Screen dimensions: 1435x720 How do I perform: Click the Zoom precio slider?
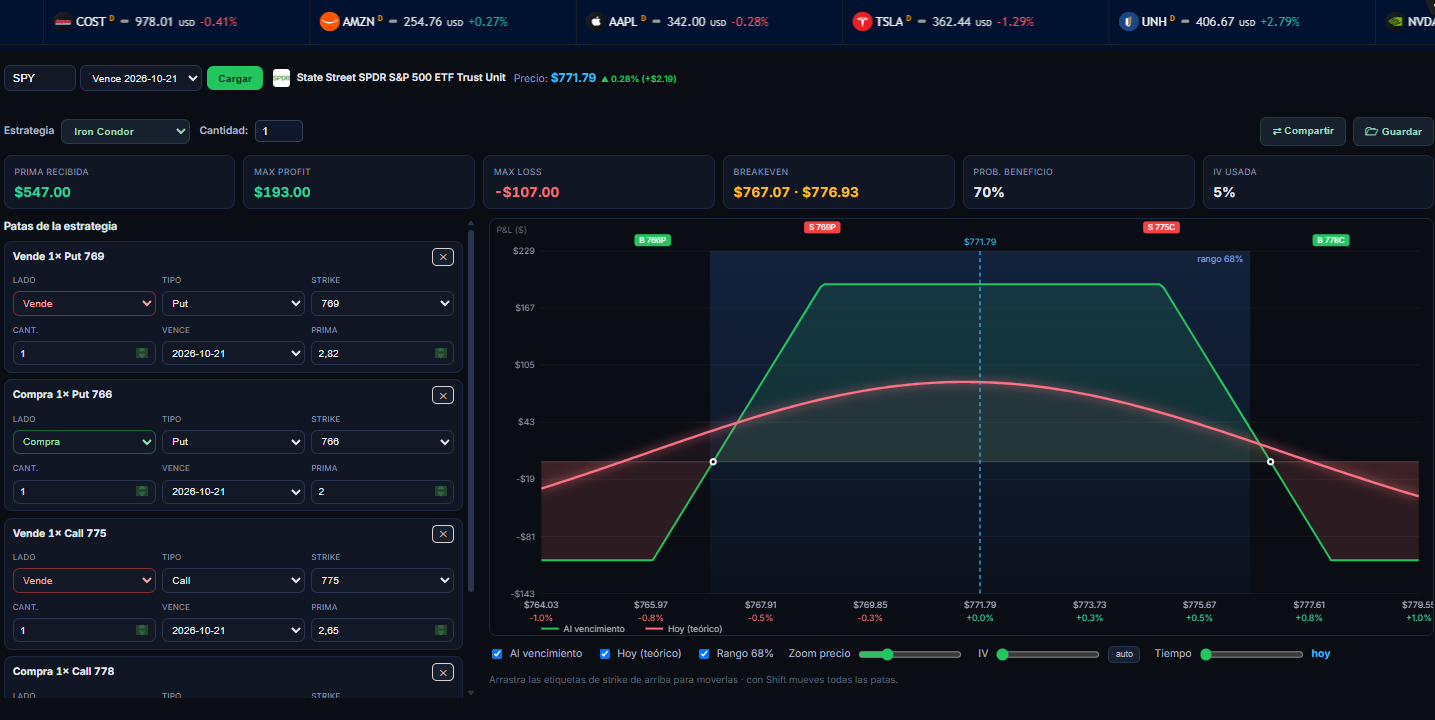(x=910, y=654)
